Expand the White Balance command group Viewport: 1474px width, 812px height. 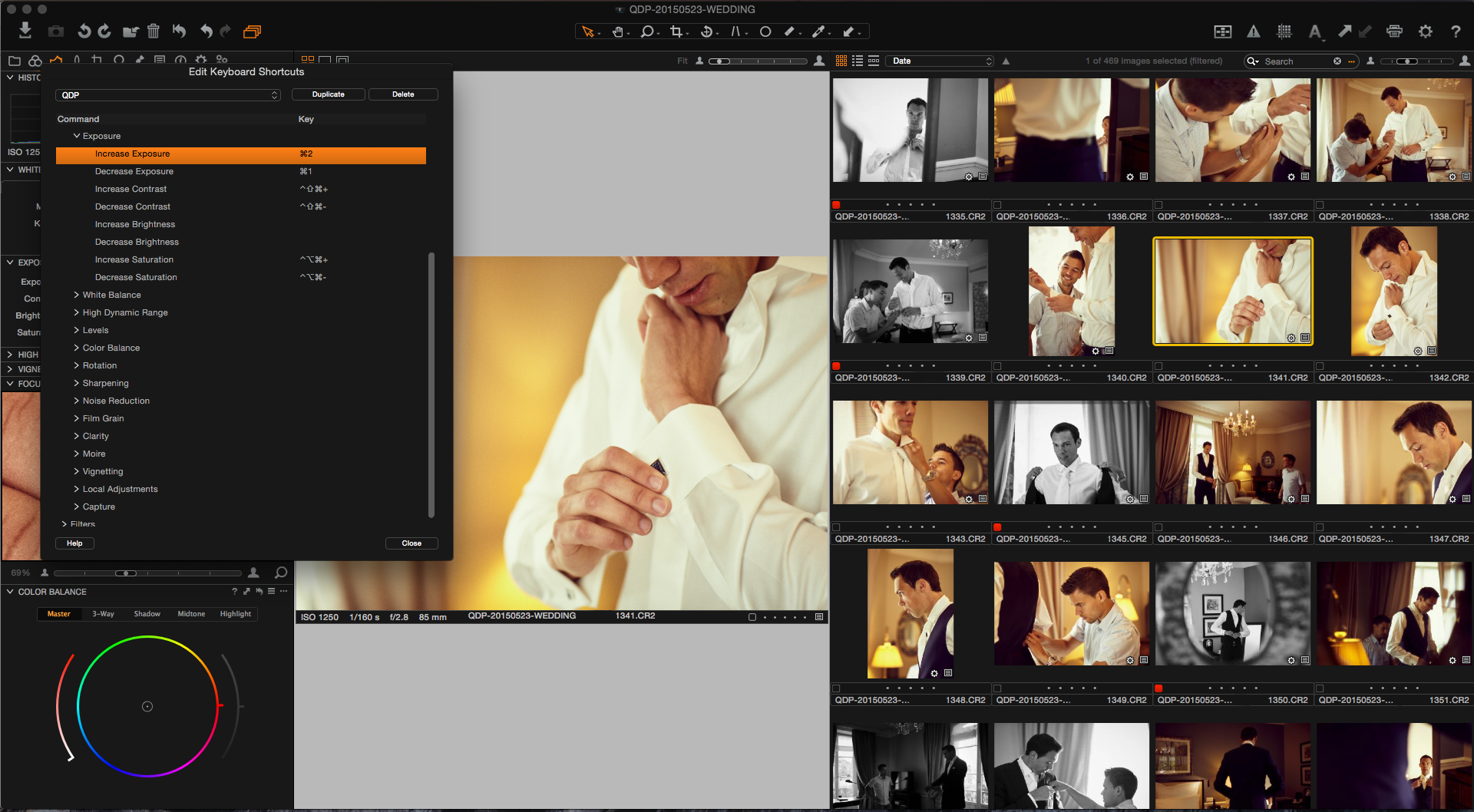(x=77, y=295)
